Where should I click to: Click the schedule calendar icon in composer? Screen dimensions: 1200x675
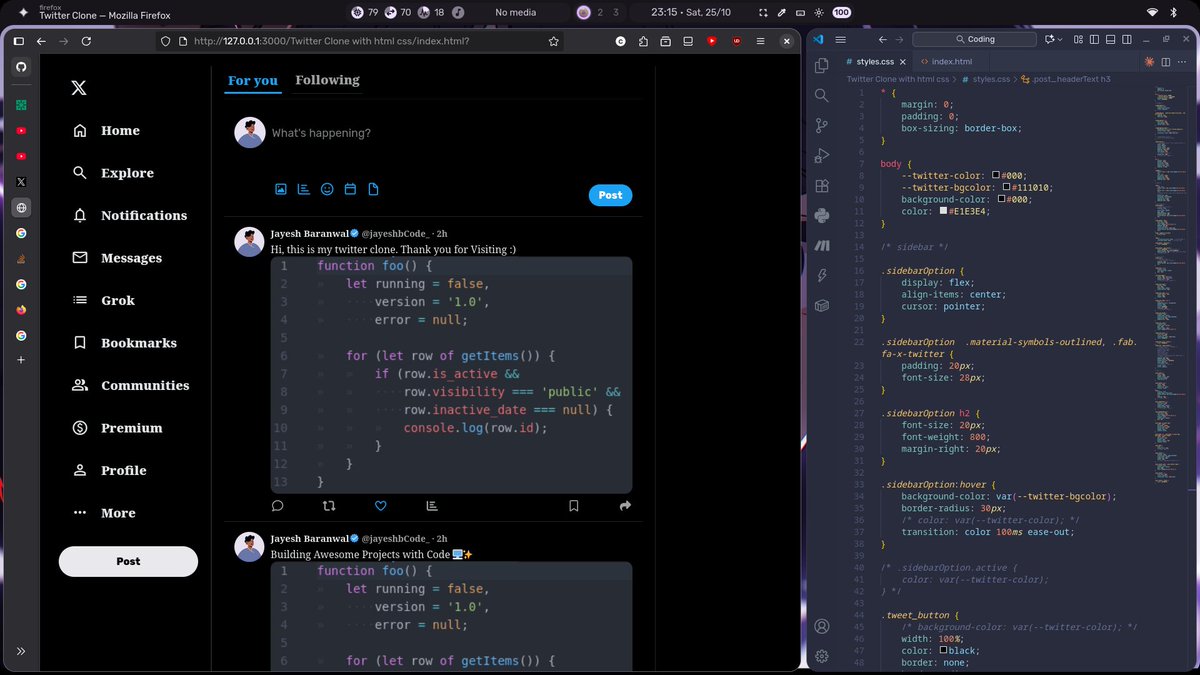point(350,189)
